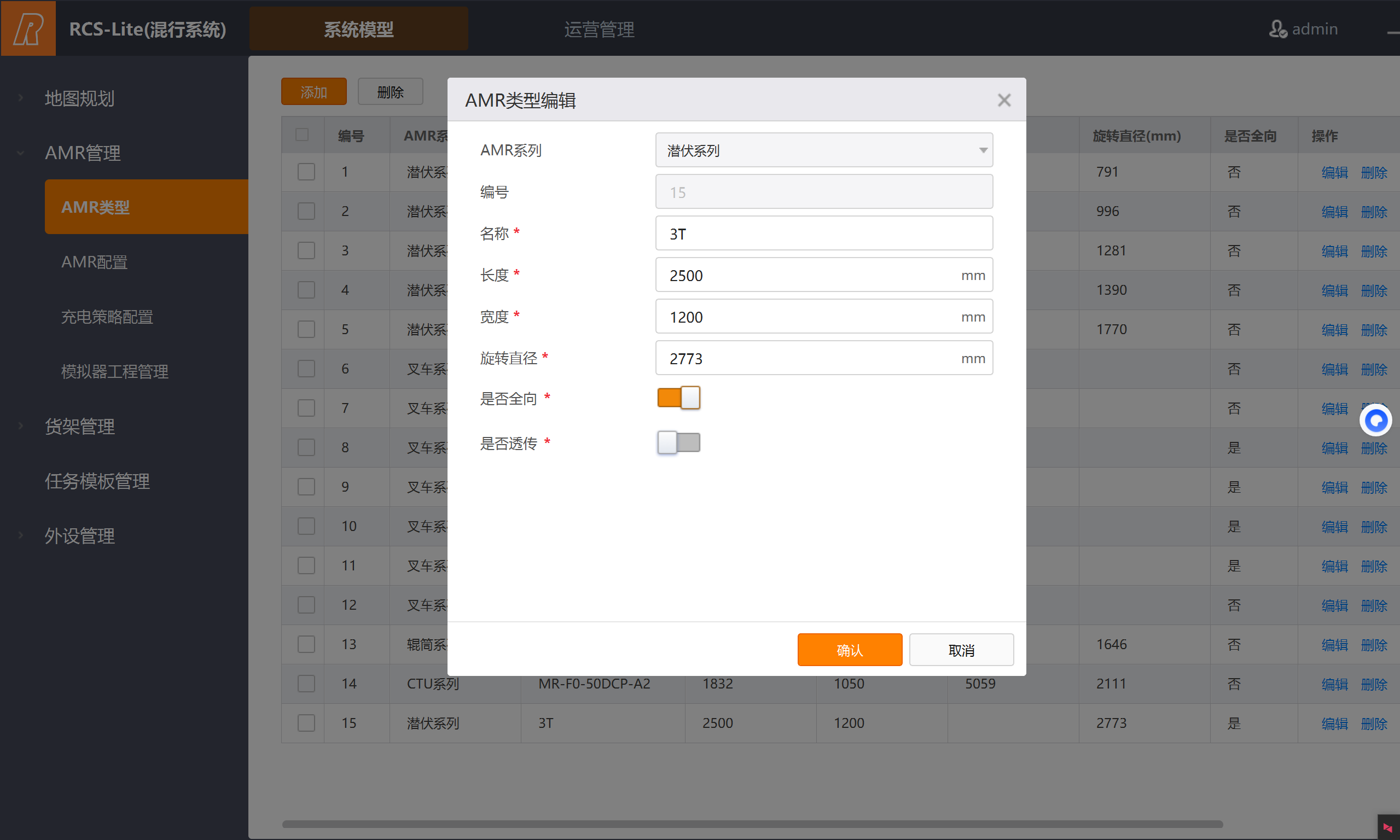This screenshot has height=840, width=1400.
Task: Check the select-all checkbox in table header
Action: pyautogui.click(x=302, y=135)
